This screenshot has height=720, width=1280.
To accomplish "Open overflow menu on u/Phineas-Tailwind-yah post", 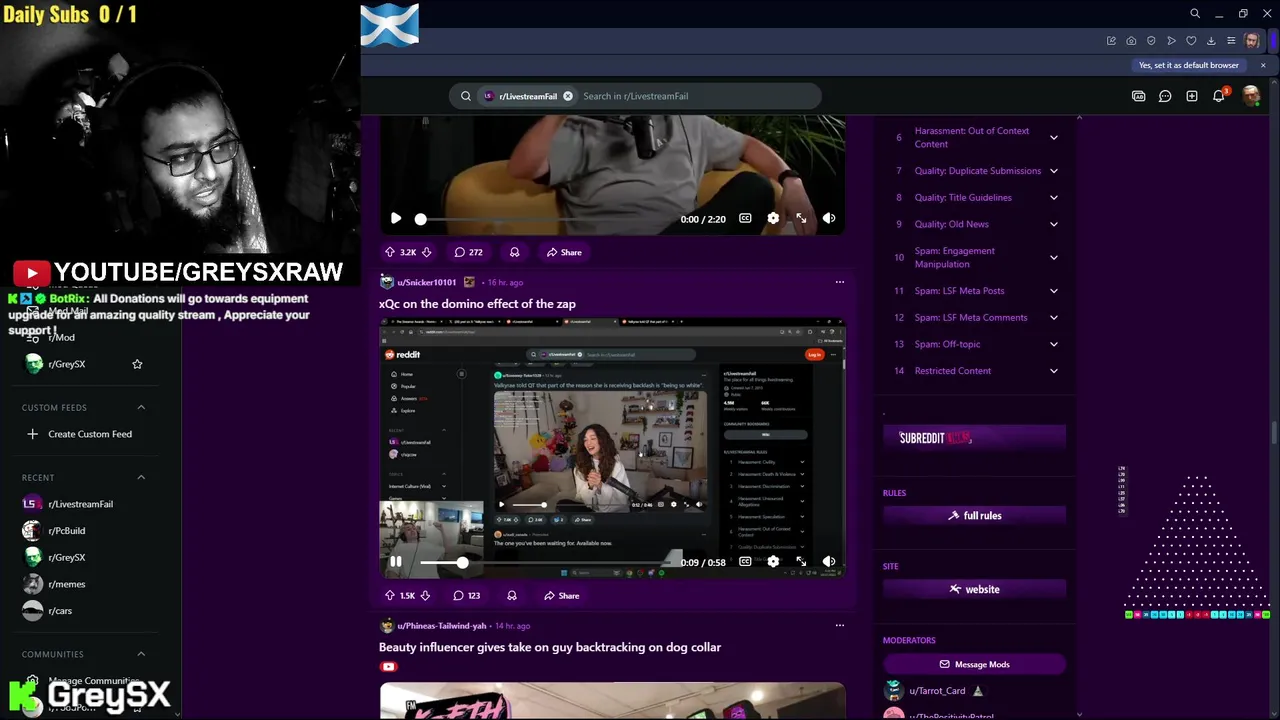I will [840, 626].
